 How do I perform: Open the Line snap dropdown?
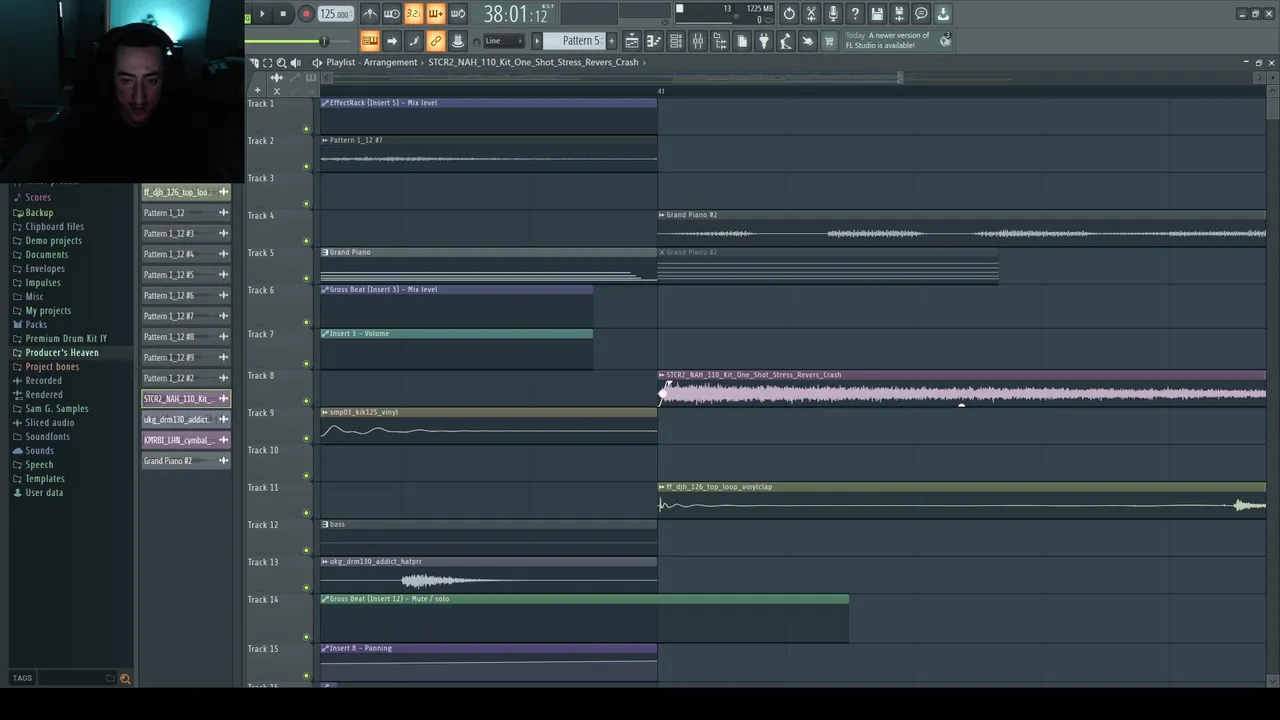coord(503,41)
